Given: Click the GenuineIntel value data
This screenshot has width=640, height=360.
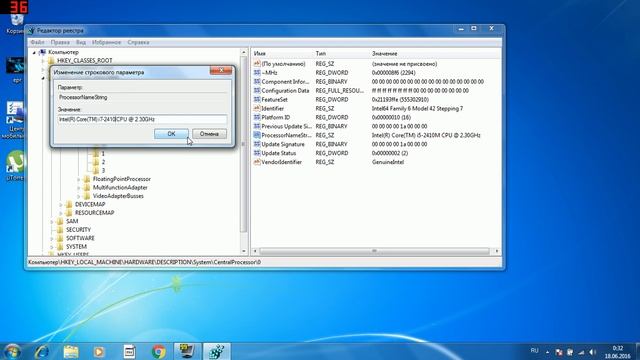Looking at the screenshot, I should click(x=388, y=162).
